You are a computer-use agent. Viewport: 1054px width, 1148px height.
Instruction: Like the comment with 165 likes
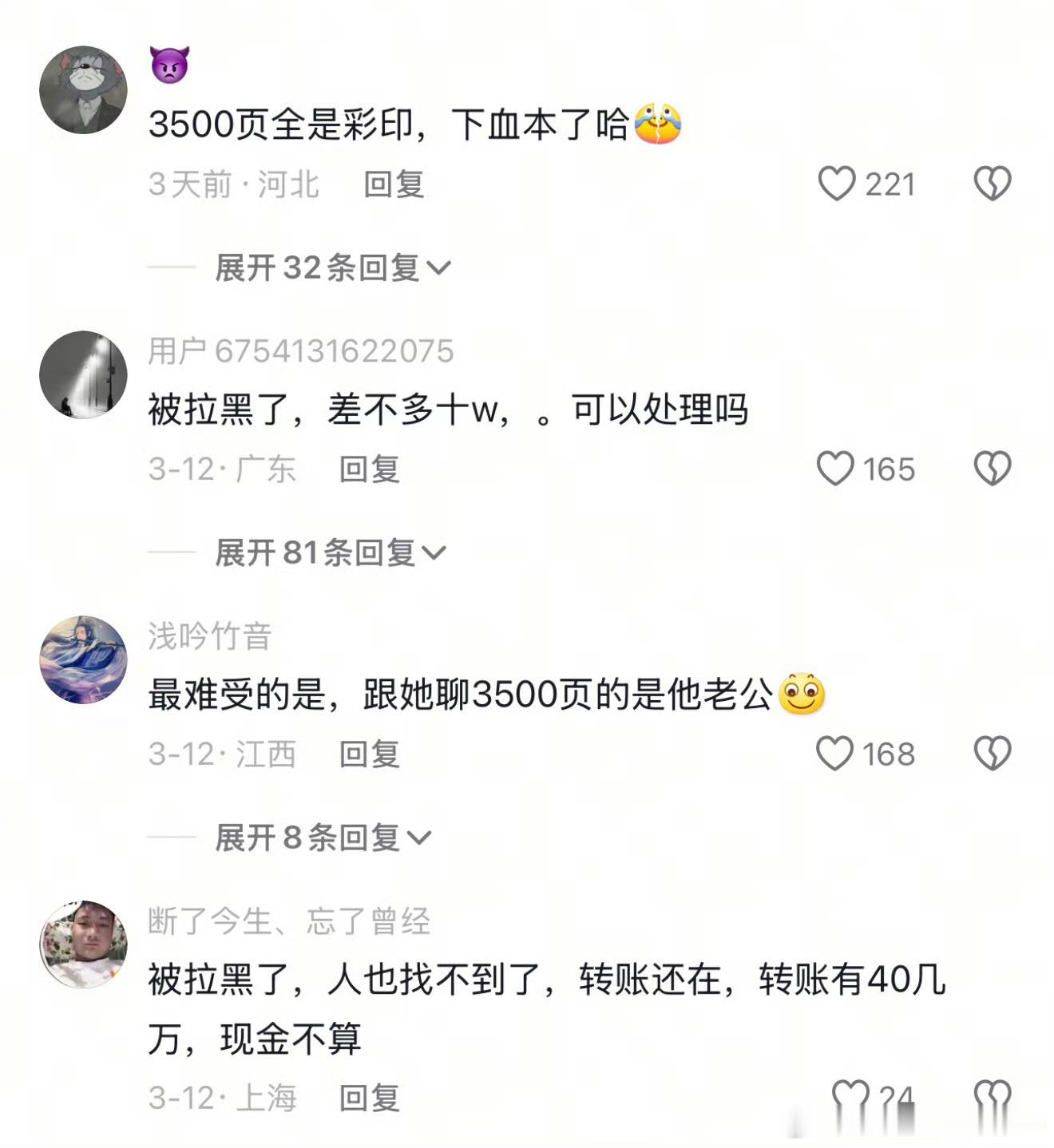(x=835, y=469)
